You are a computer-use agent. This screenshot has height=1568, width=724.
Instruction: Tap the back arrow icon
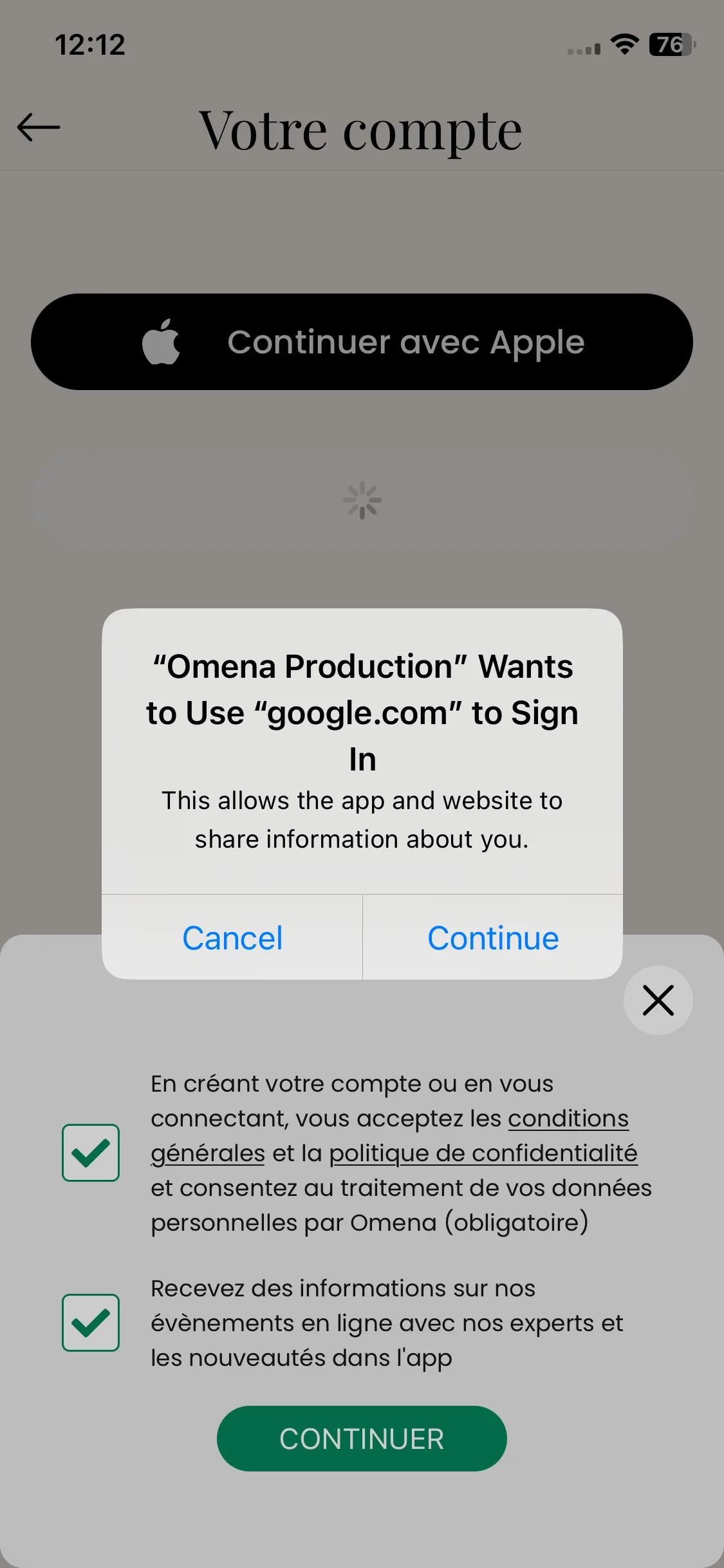(39, 127)
